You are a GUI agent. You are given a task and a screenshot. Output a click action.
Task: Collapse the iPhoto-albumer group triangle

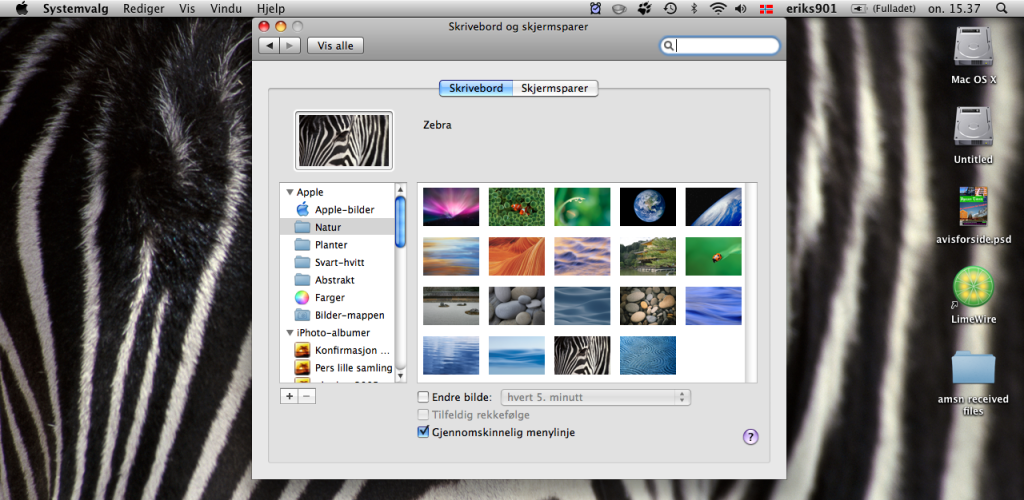coord(290,333)
